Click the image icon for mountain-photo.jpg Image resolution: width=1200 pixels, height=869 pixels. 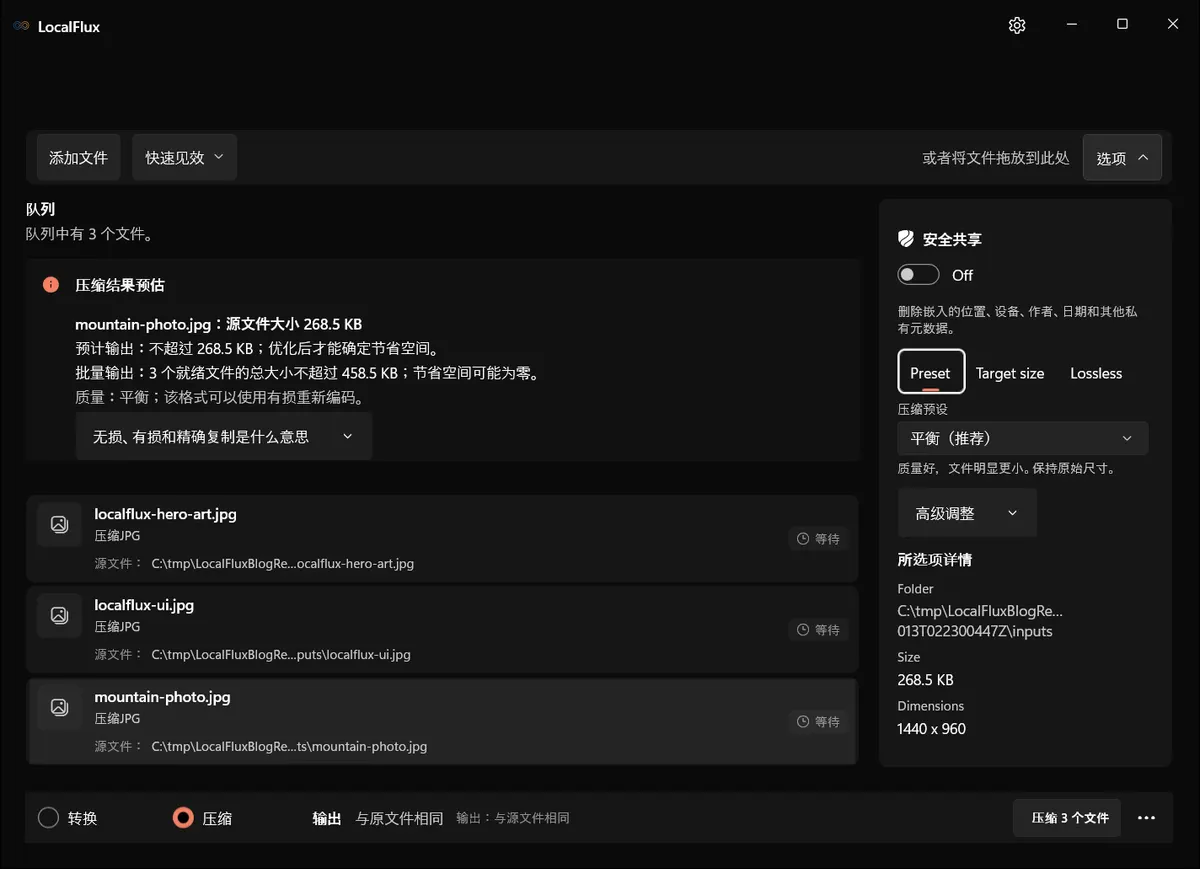coord(59,707)
